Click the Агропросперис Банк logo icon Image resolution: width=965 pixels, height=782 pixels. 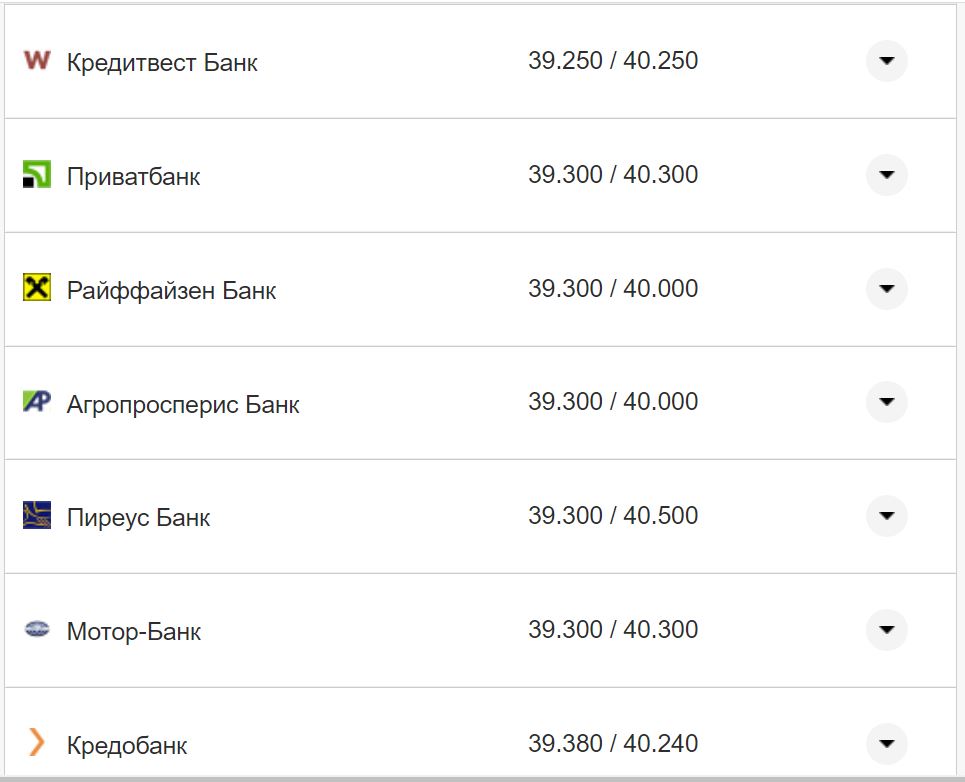pos(36,402)
